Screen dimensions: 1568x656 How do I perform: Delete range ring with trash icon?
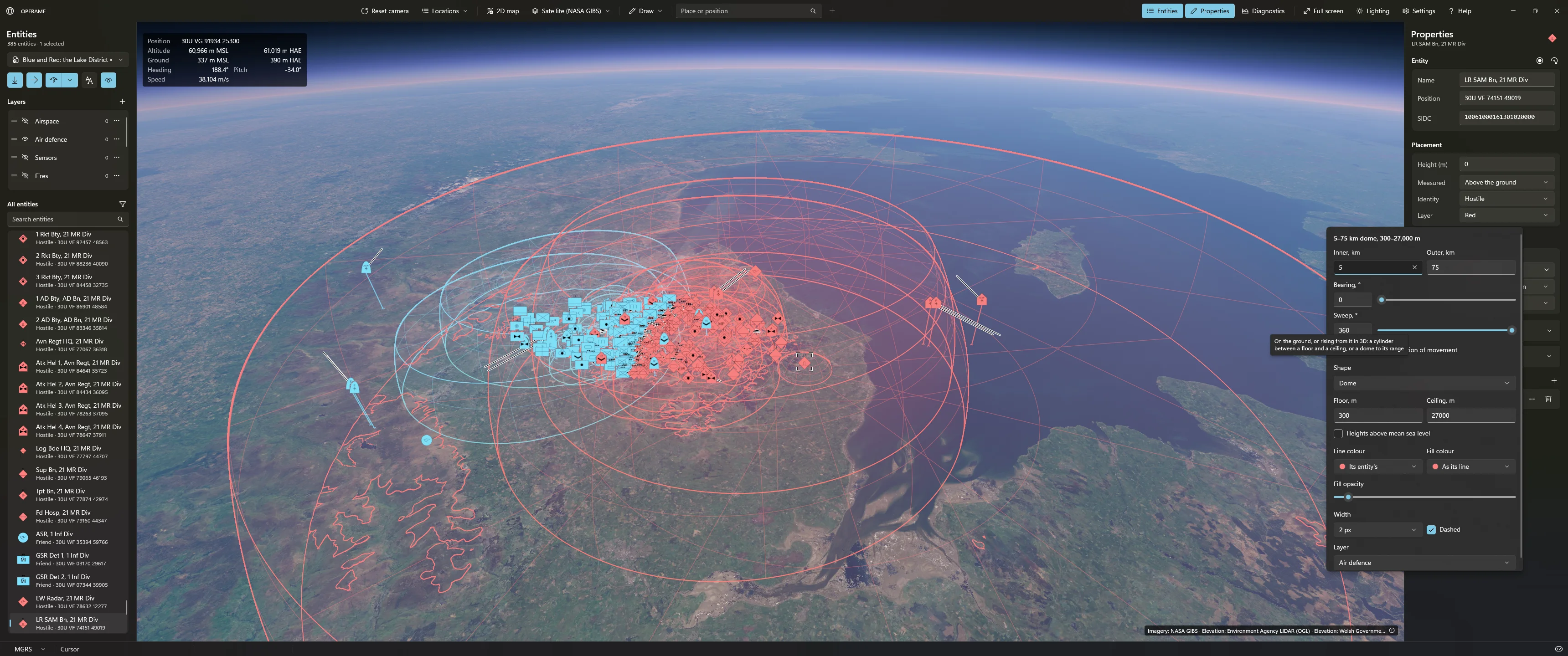pos(1548,399)
